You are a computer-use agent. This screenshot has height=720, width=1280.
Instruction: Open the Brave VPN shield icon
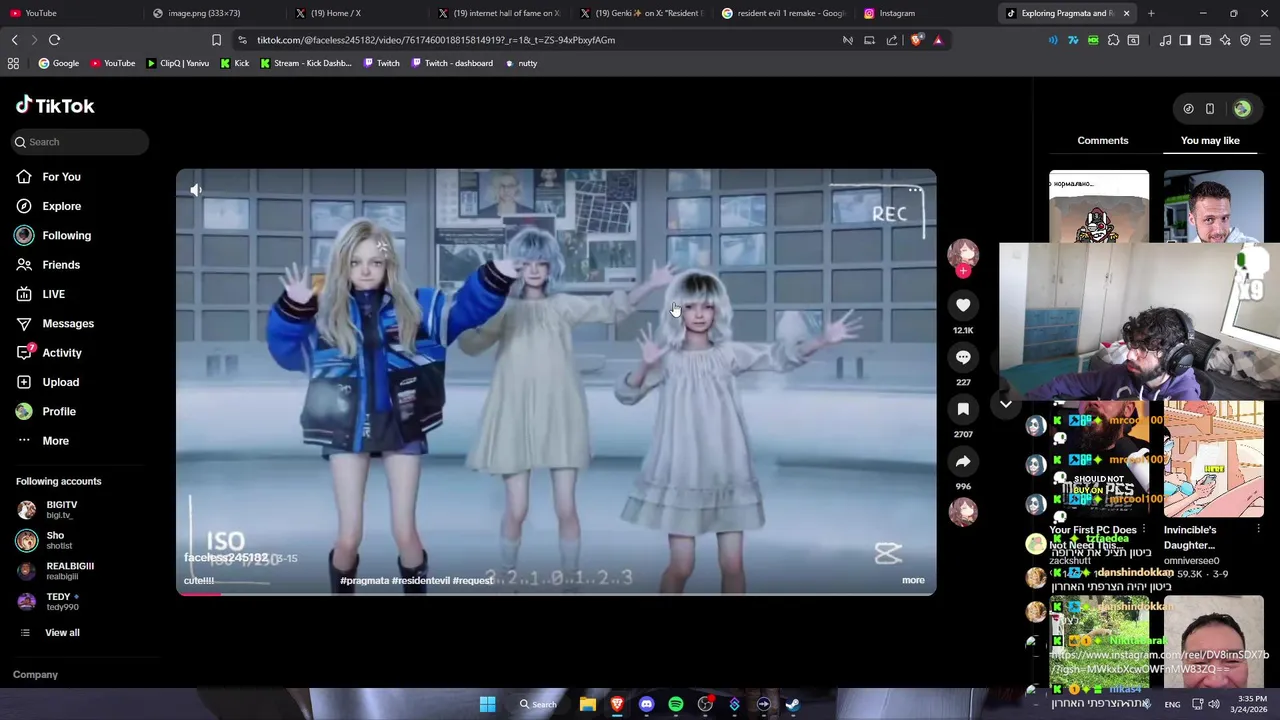tap(1245, 40)
